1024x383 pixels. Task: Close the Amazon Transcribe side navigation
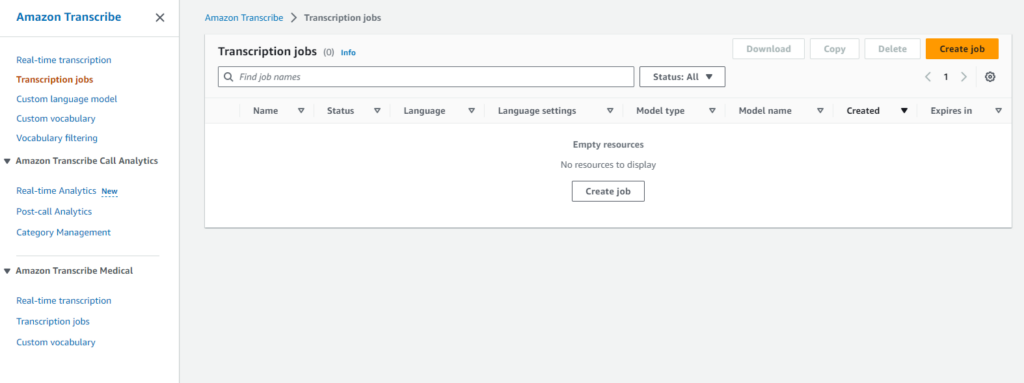(160, 18)
